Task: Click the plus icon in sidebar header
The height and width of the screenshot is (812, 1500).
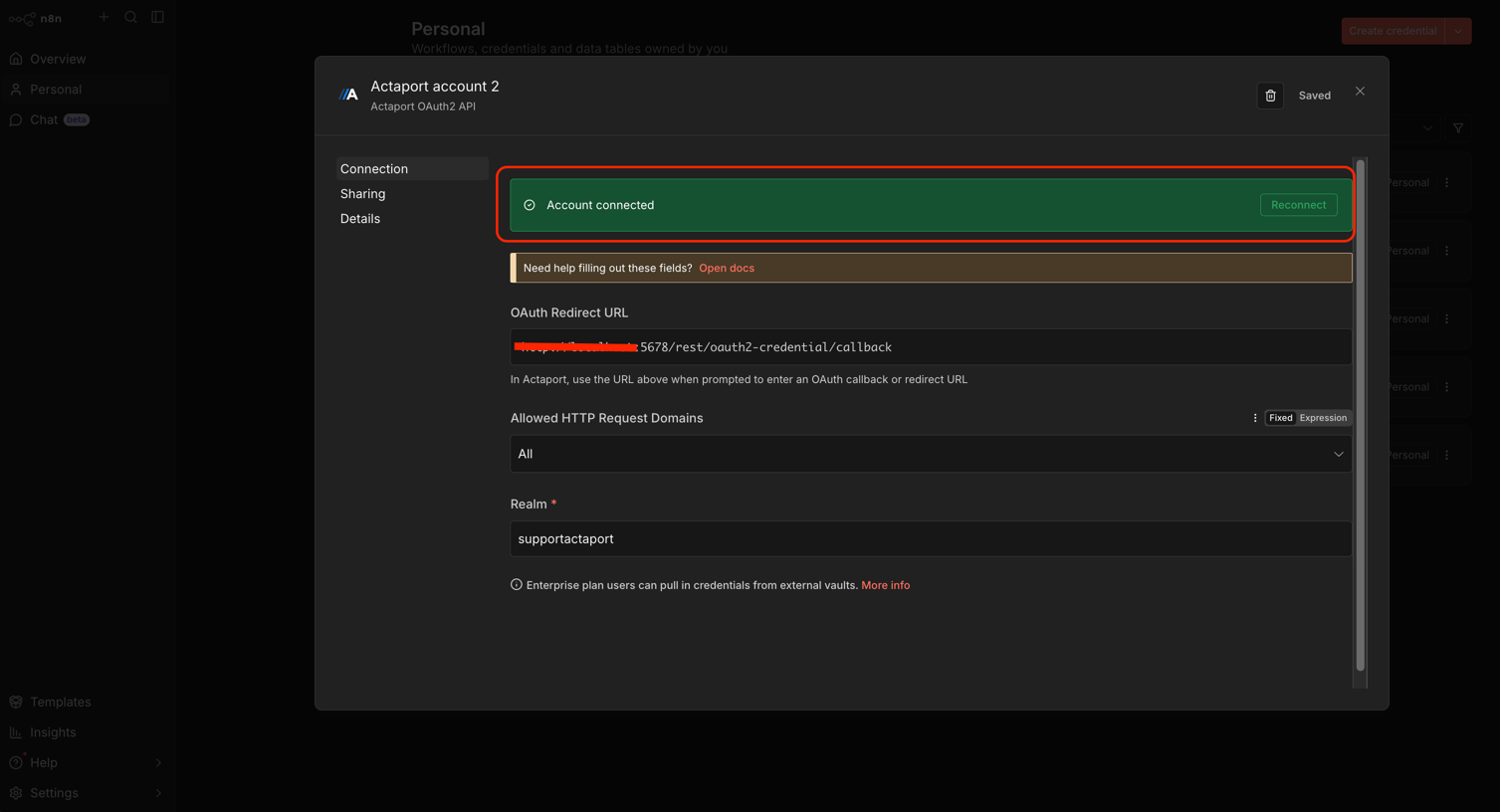Action: click(104, 17)
